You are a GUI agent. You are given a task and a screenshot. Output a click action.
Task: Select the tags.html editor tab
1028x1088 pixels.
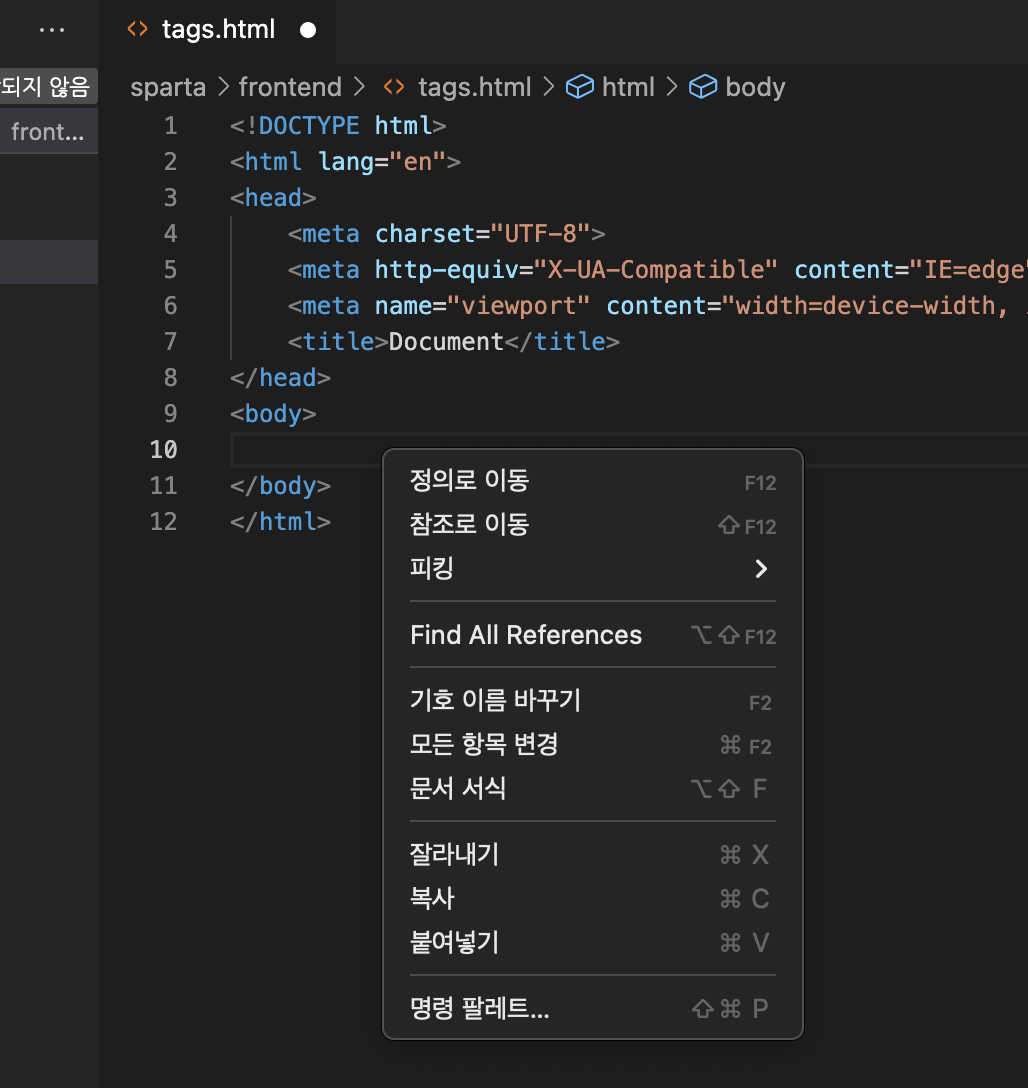217,30
